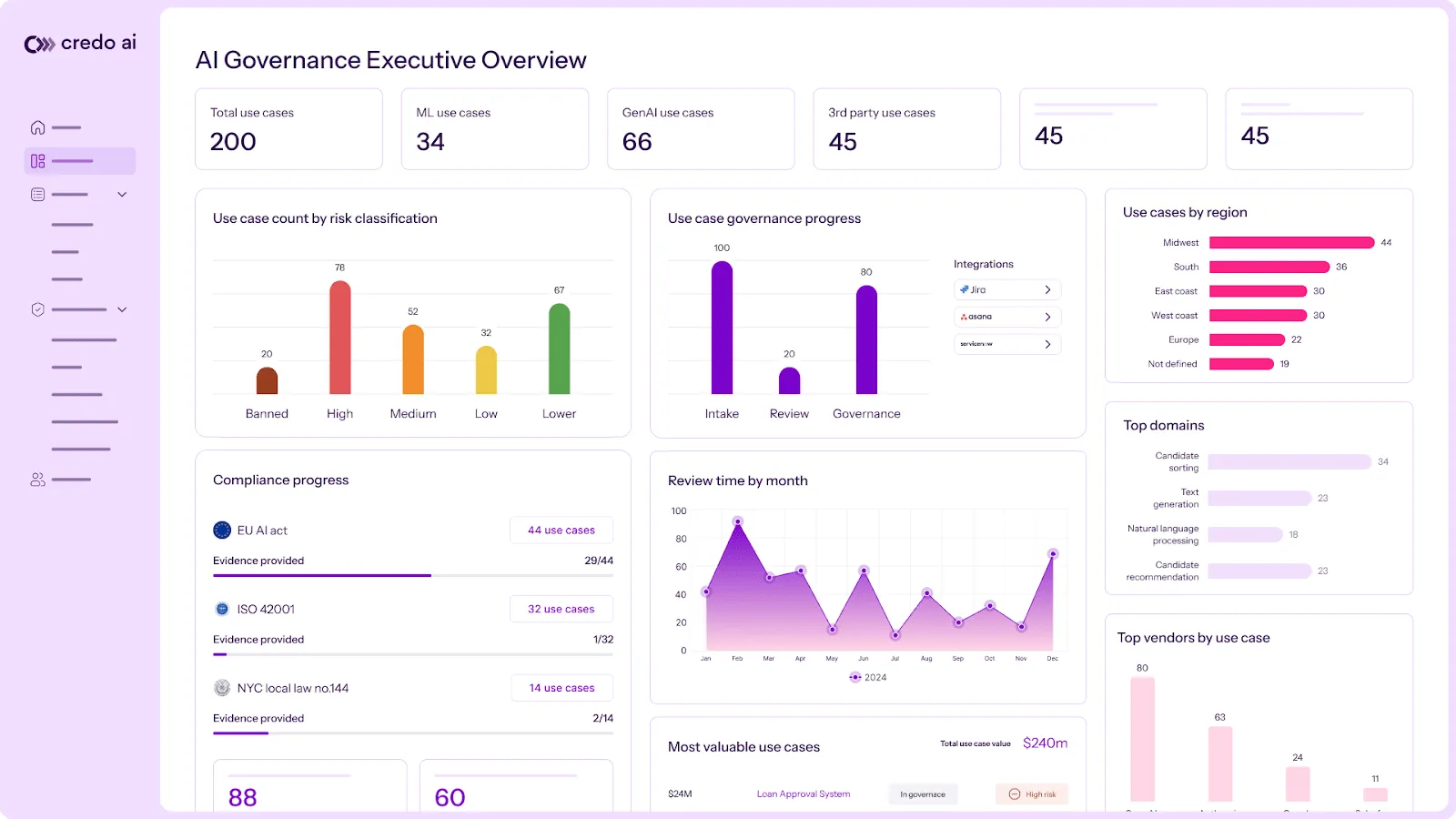Open the Loan Approval System link
1456x819 pixels.
click(x=804, y=794)
